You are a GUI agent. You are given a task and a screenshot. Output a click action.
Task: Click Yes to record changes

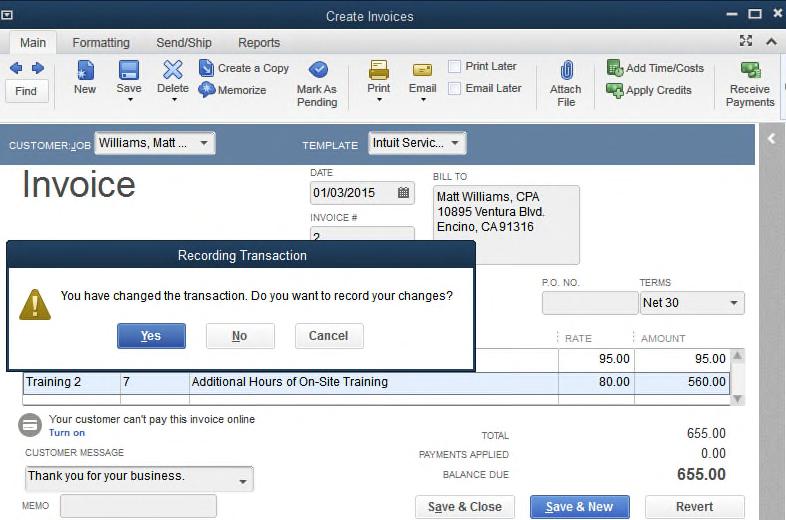[x=151, y=335]
